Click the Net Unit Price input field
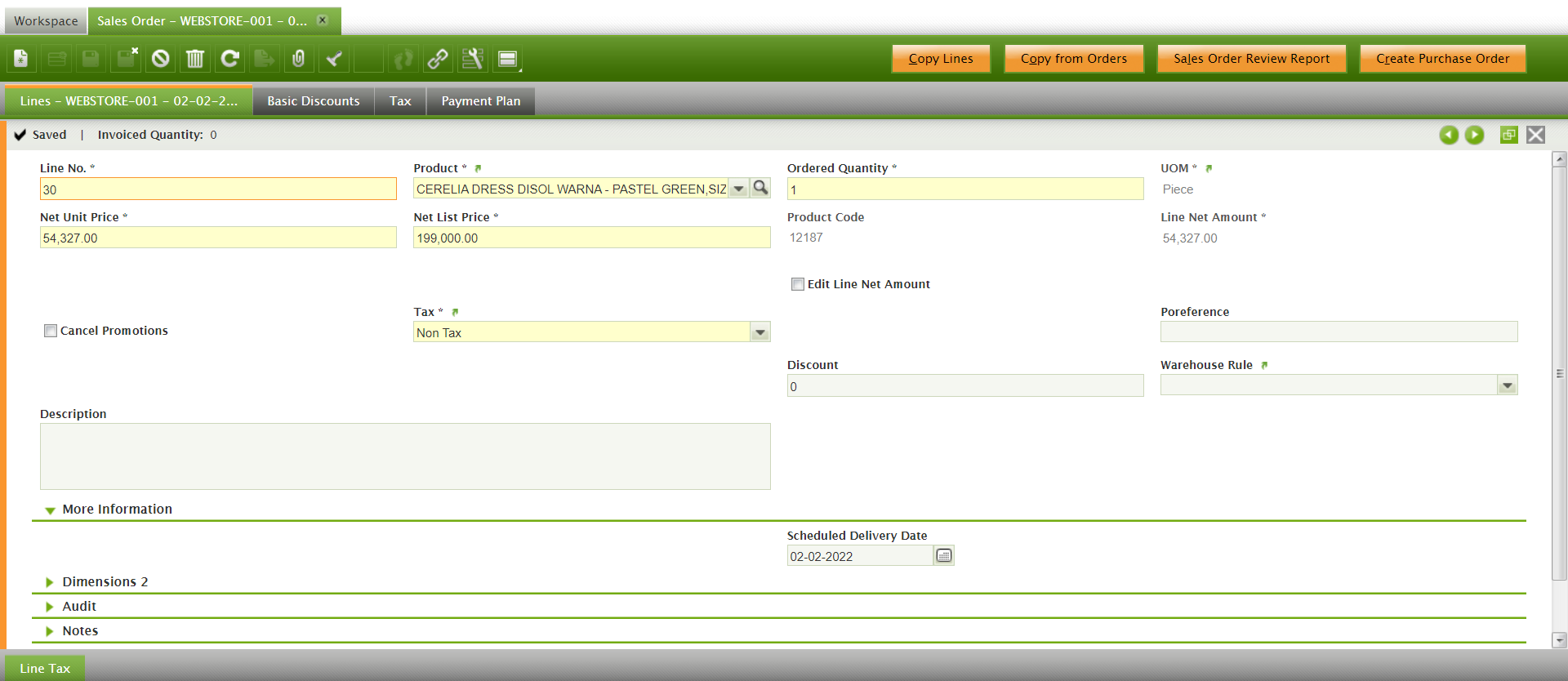 218,238
